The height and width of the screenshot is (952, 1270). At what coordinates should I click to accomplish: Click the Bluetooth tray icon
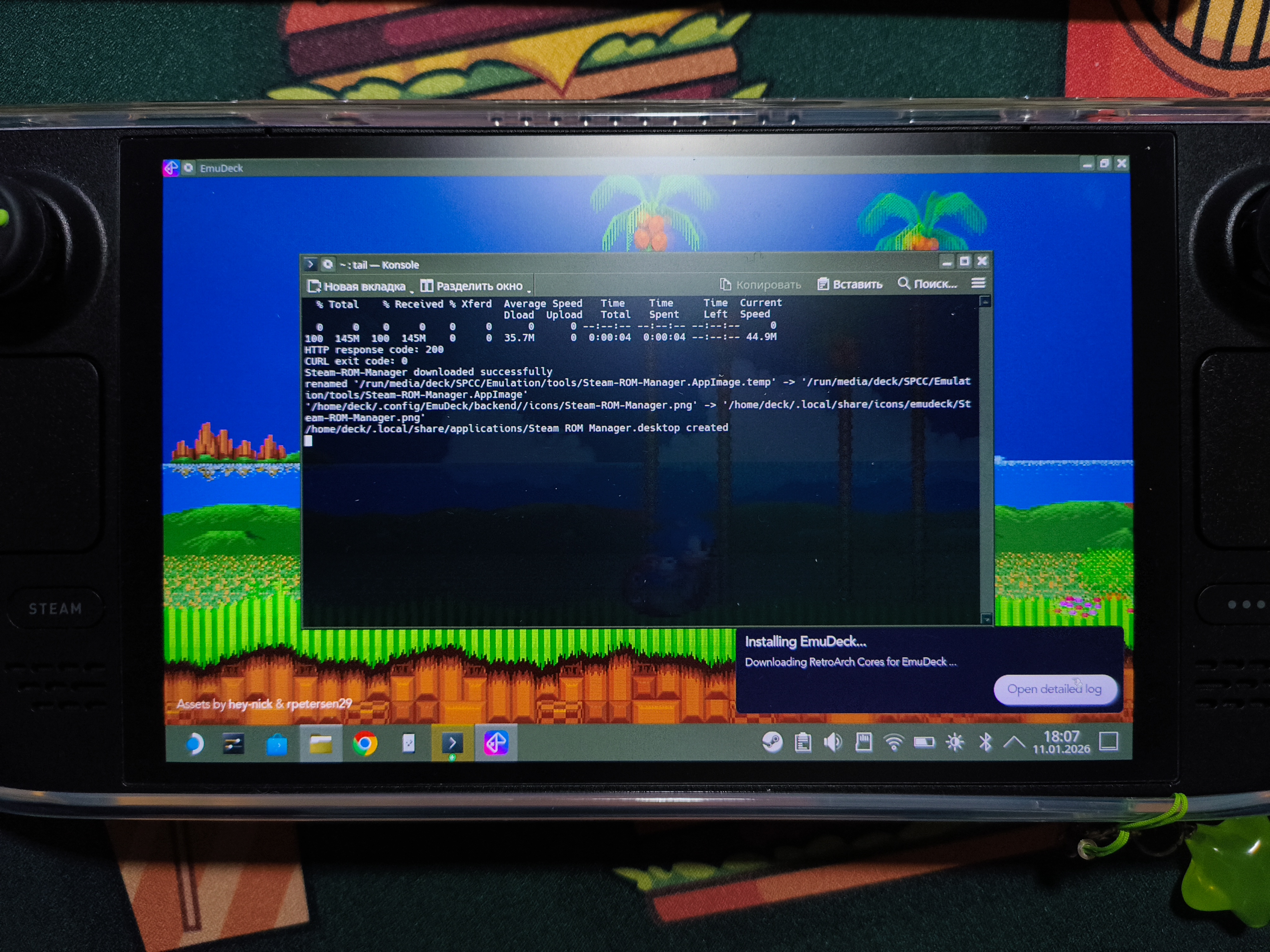point(985,743)
